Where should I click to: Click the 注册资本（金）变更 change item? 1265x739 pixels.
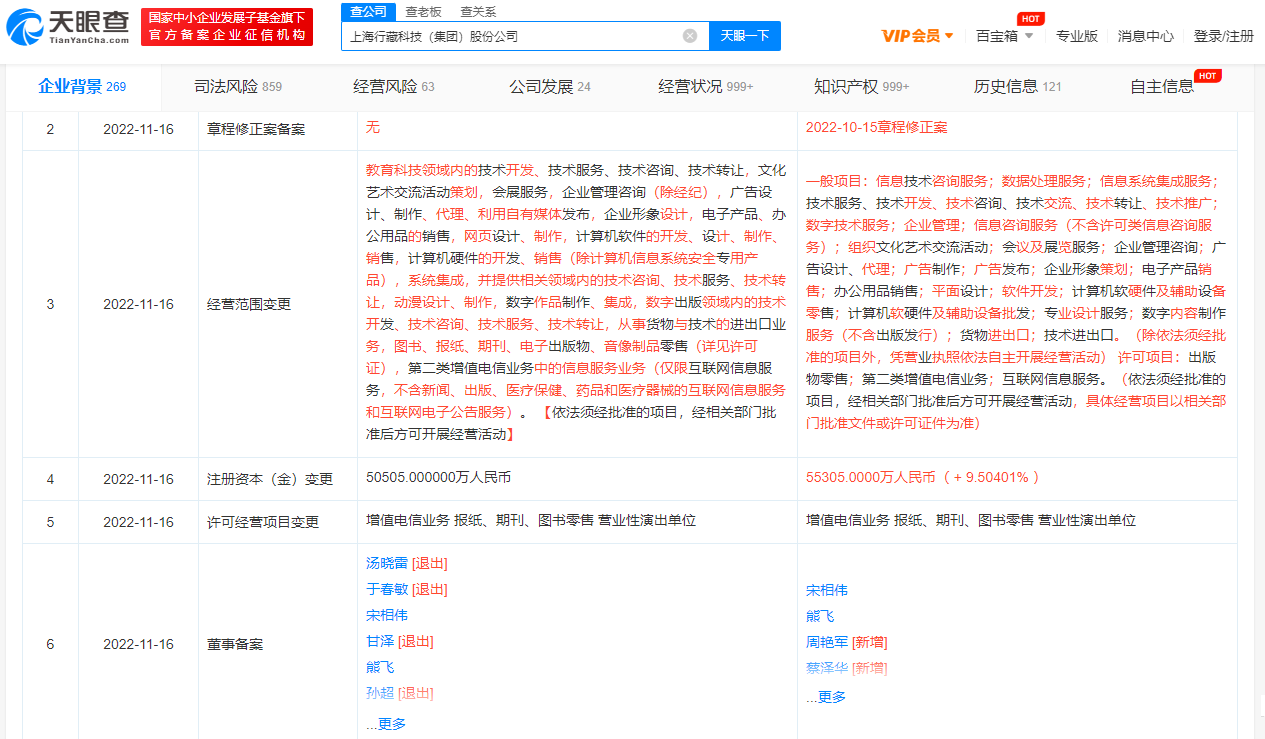click(x=270, y=479)
